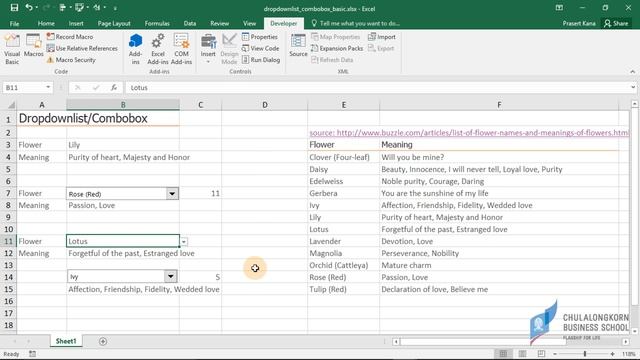
Task: Switch to the View tab
Action: click(x=249, y=23)
